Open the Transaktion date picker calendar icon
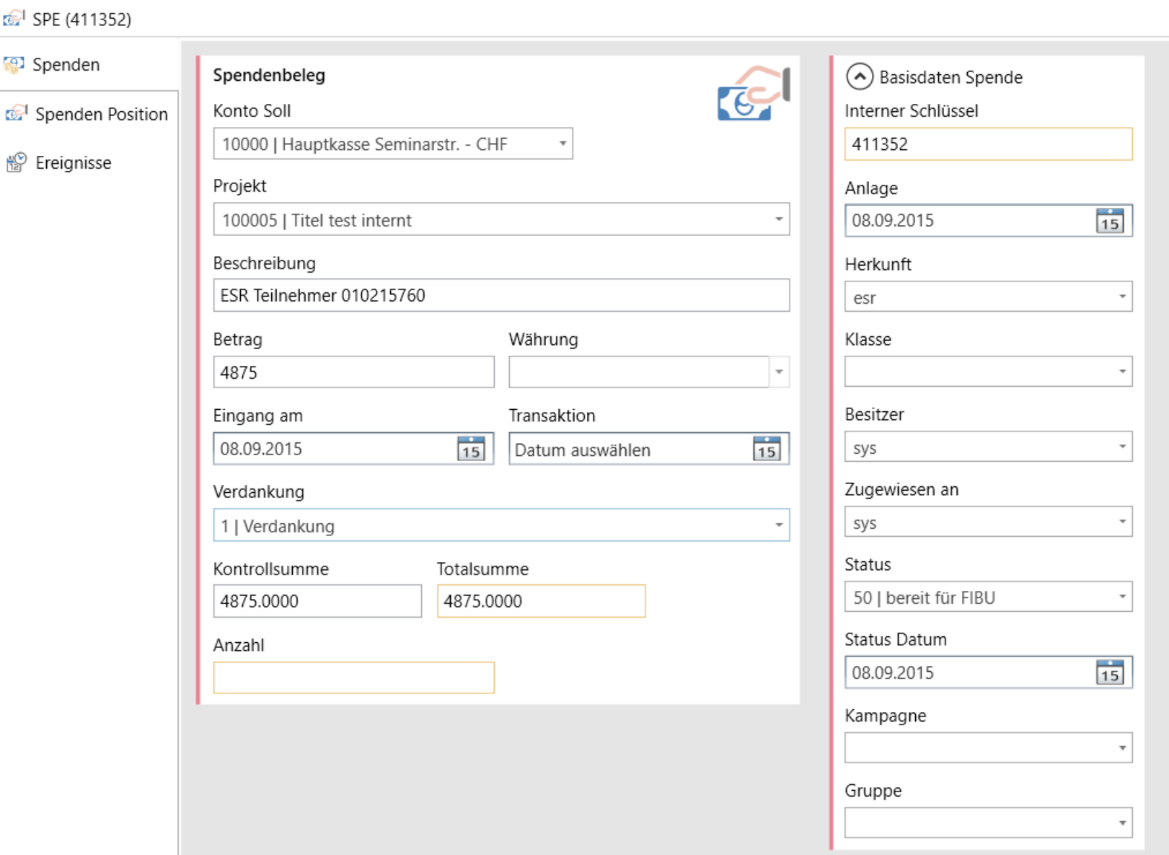1169x855 pixels. pyautogui.click(x=766, y=449)
